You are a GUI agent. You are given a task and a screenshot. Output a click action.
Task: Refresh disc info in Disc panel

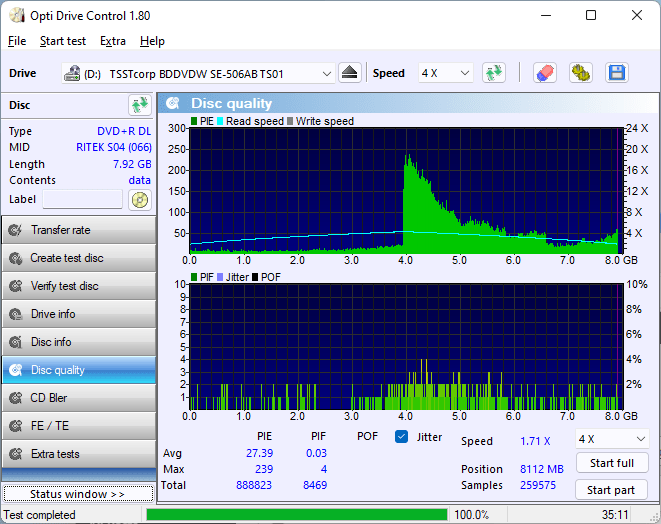(x=139, y=105)
